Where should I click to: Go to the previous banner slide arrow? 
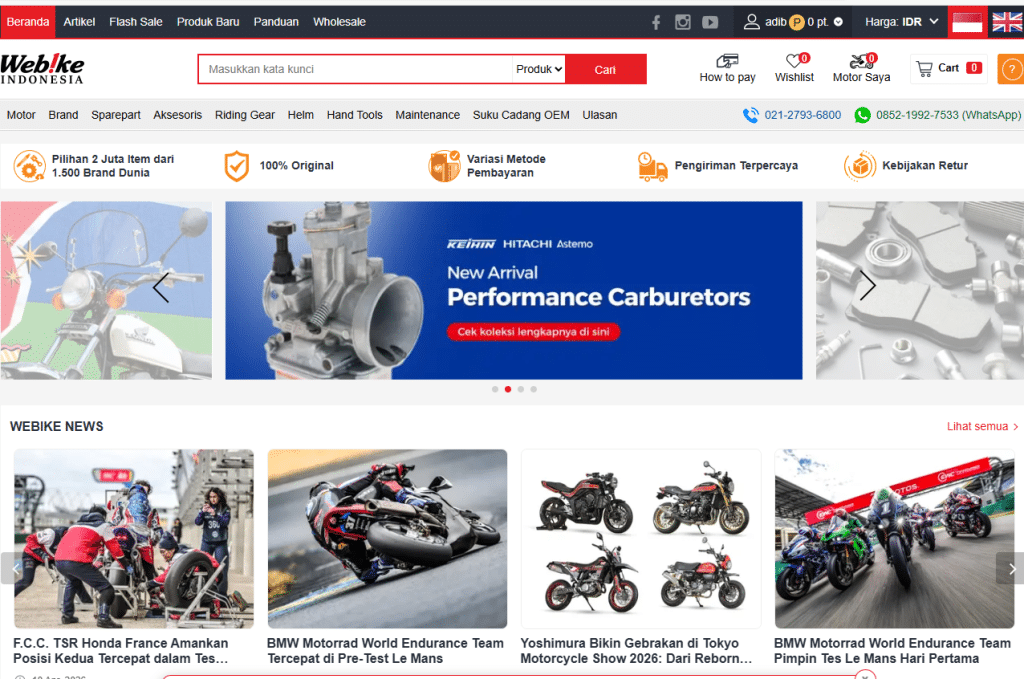click(161, 287)
